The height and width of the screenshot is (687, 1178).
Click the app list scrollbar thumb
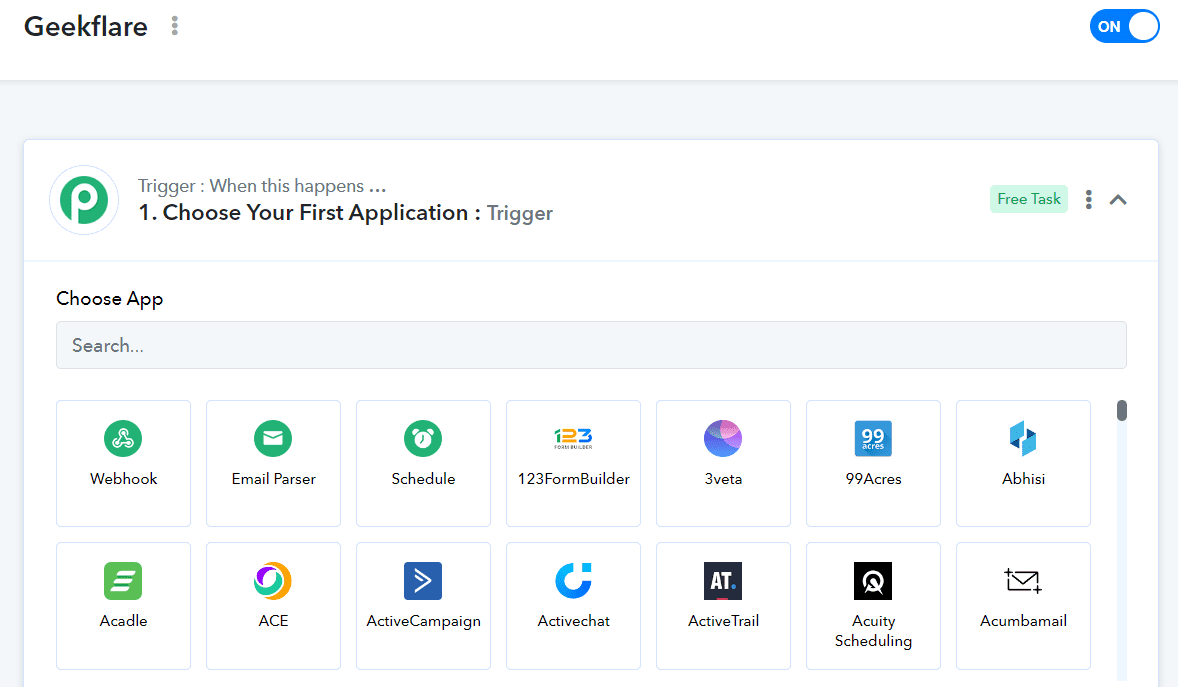[x=1122, y=410]
